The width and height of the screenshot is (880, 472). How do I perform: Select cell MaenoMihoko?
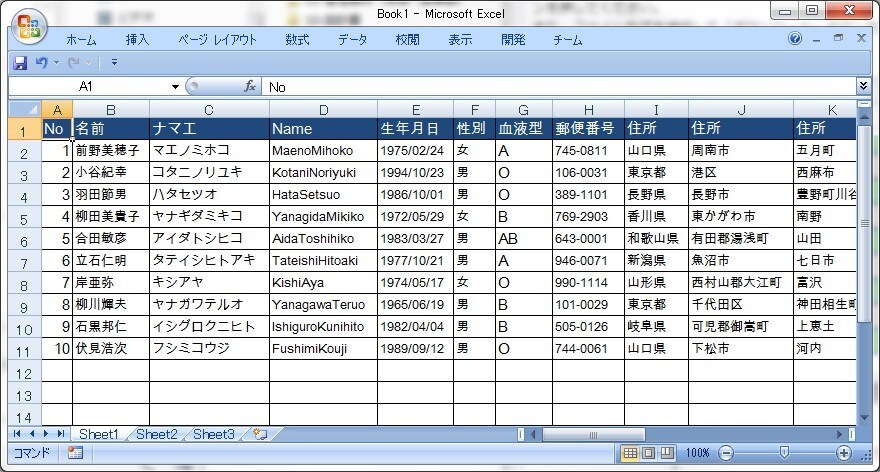[x=323, y=150]
